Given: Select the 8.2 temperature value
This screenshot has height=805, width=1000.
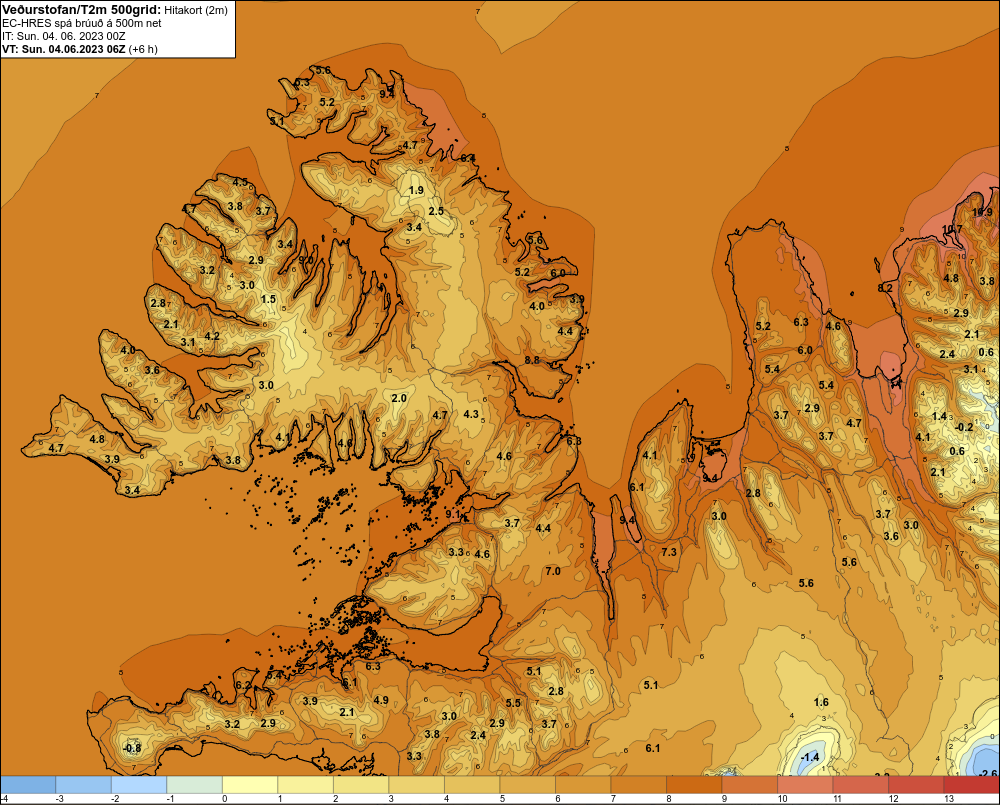Looking at the screenshot, I should [885, 288].
